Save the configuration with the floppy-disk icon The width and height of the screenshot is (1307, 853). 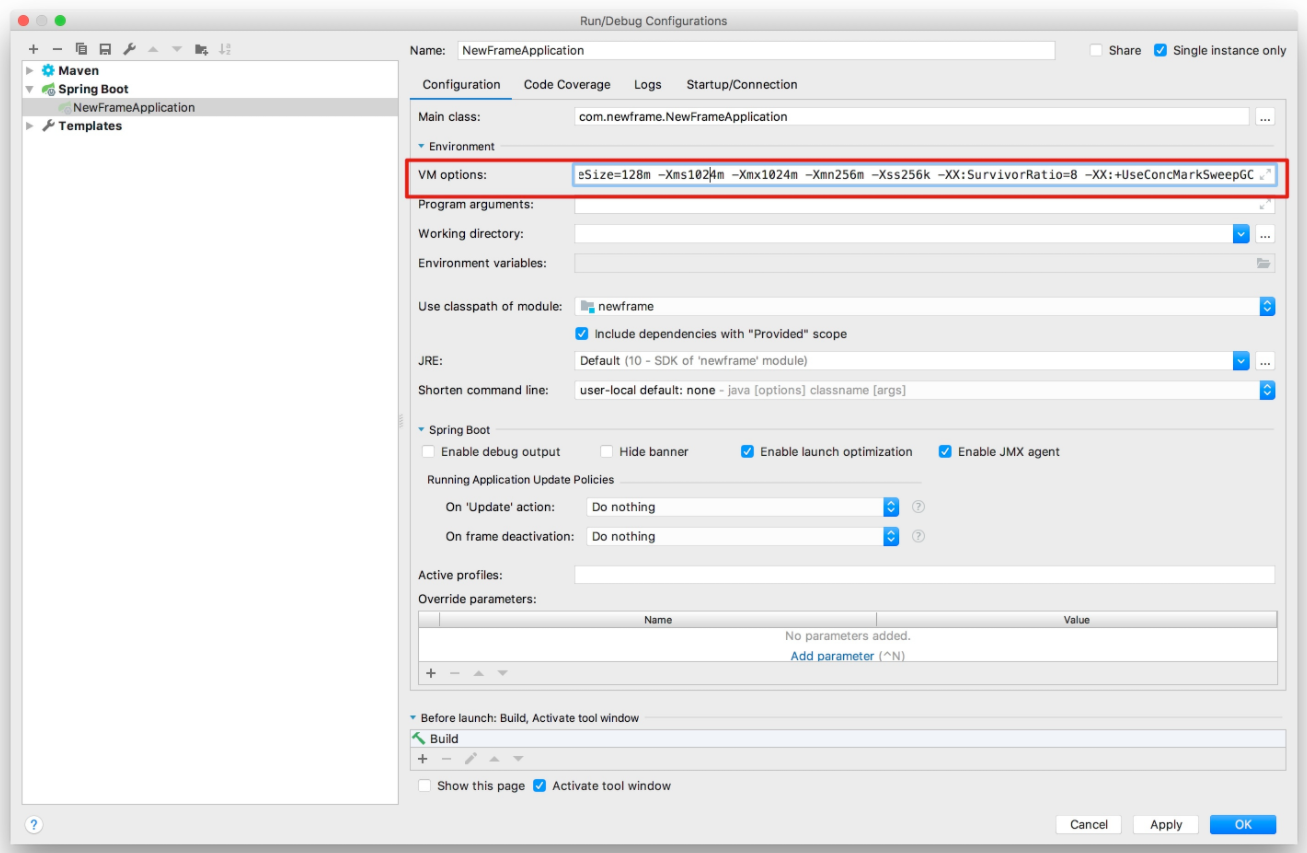coord(105,49)
